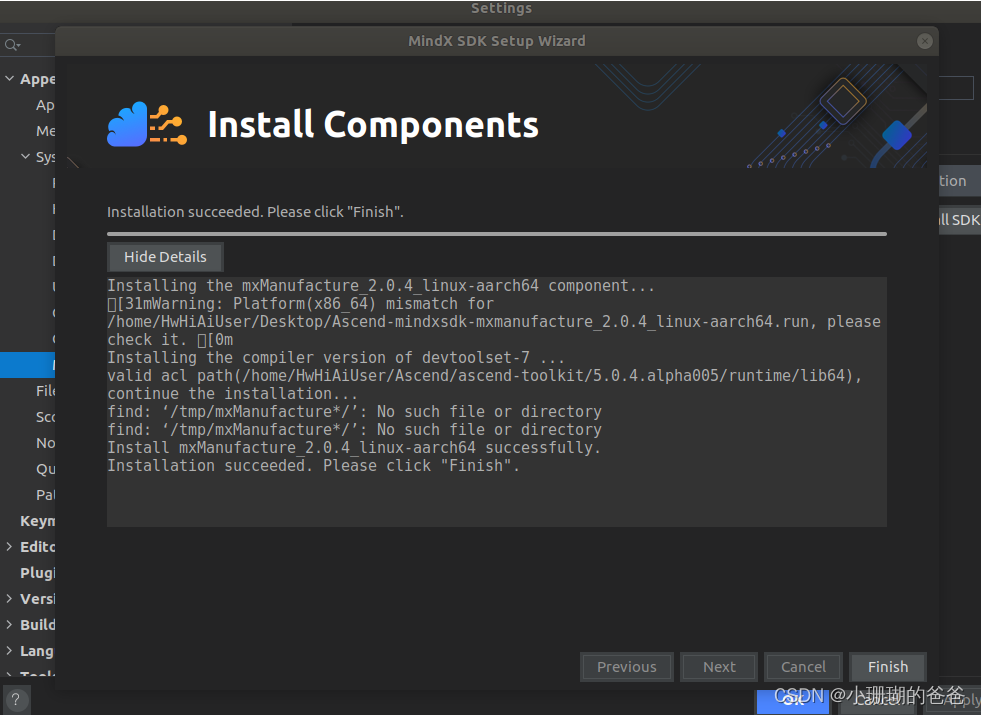Click the Previous button
This screenshot has width=981, height=715.
(626, 667)
